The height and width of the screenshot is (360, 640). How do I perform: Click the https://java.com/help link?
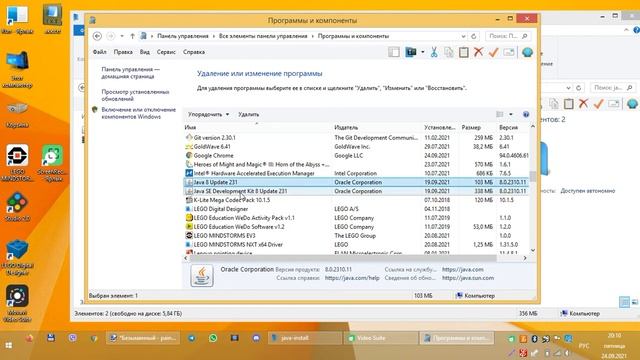352,278
